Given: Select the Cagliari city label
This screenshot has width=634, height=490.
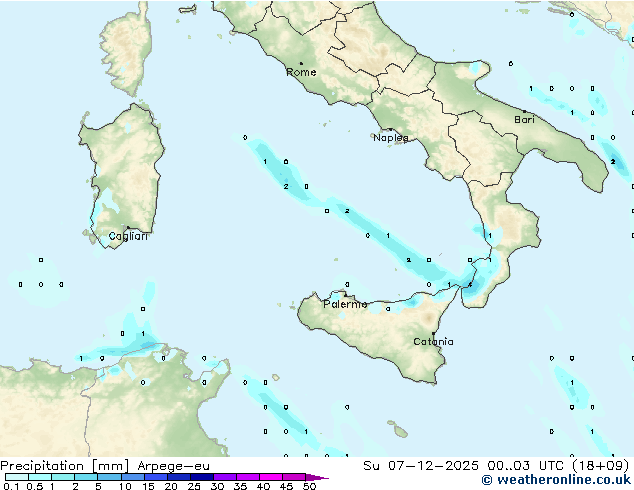Looking at the screenshot, I should 128,236.
